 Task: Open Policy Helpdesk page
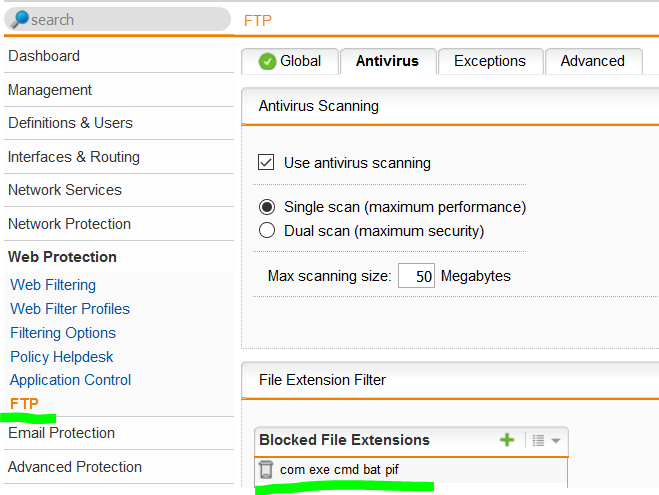tap(62, 357)
